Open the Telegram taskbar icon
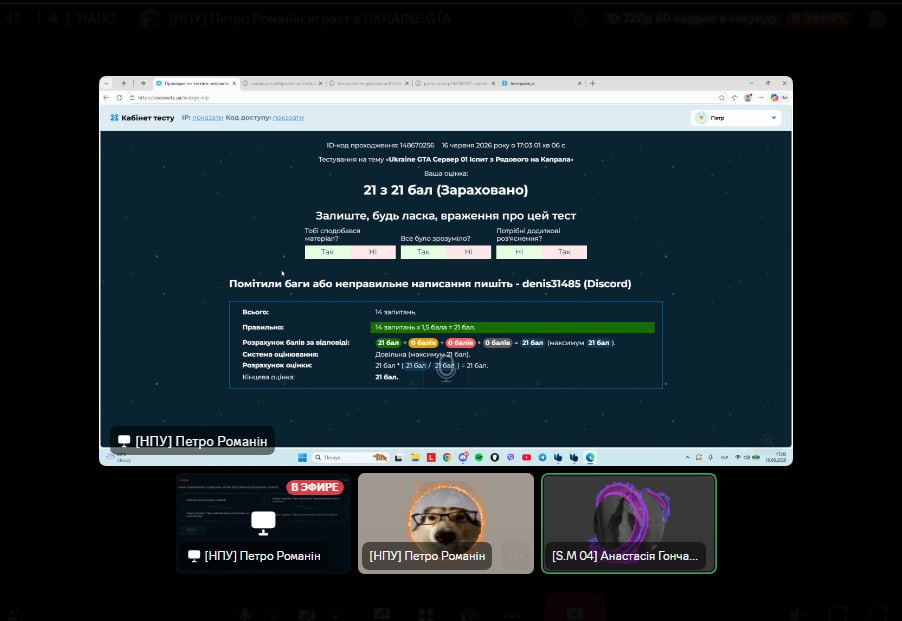 click(542, 458)
